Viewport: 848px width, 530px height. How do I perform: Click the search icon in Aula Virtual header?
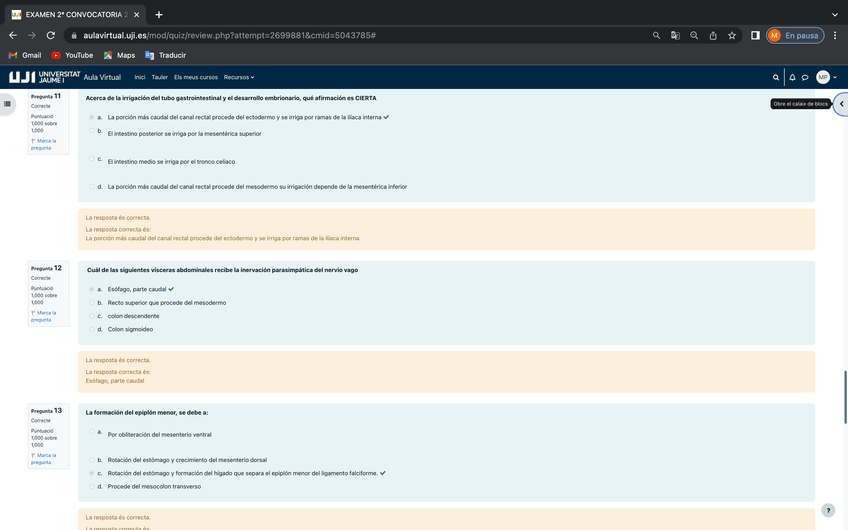click(x=776, y=77)
